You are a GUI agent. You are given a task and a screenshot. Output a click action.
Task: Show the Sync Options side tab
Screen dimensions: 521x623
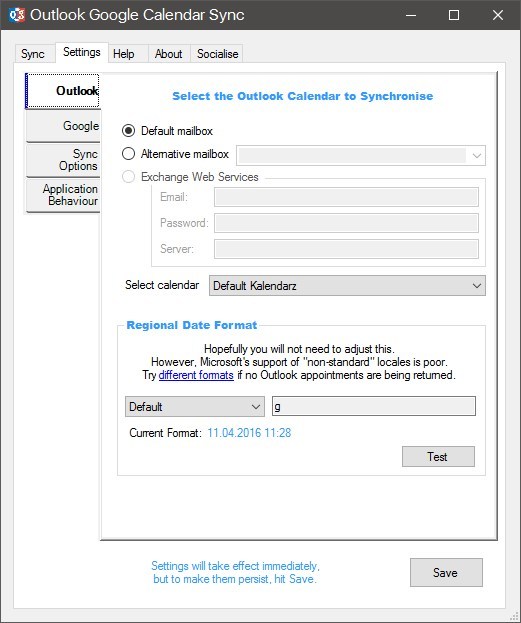[63, 160]
